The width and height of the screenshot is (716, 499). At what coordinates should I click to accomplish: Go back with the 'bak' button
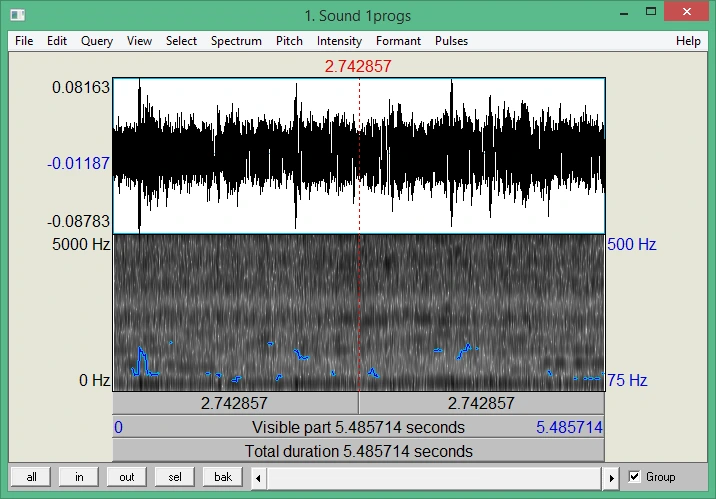click(222, 477)
